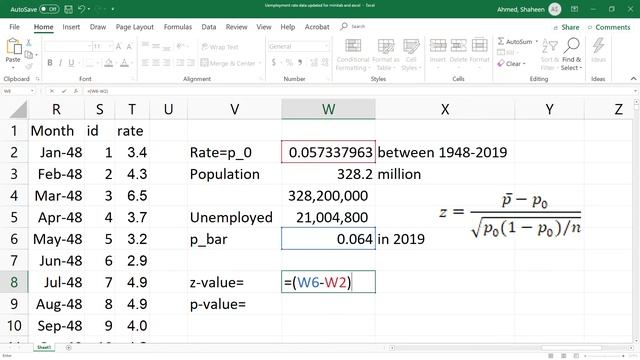Click the p_bar value 0.064
Screen dimensions: 640x360
point(328,239)
